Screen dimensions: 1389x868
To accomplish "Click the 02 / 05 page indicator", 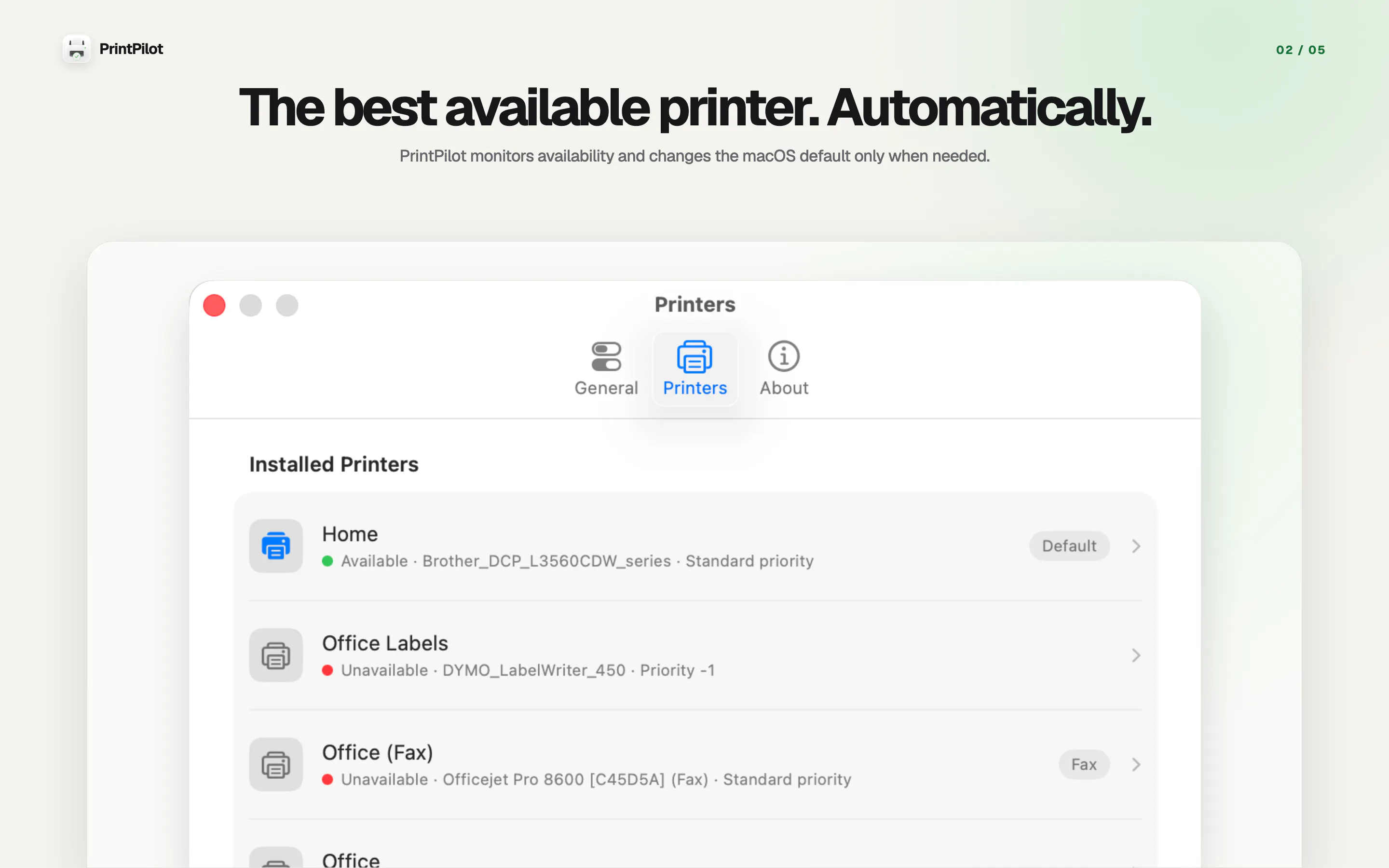I will point(1300,50).
